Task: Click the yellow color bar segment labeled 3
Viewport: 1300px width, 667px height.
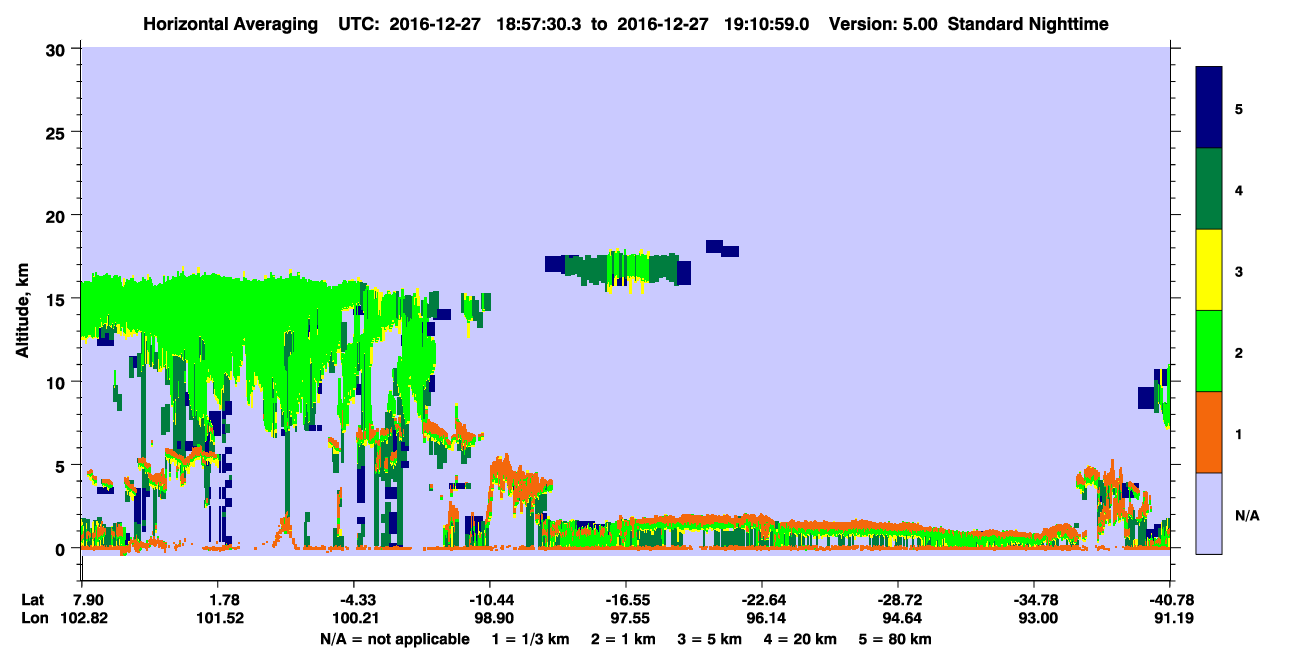Action: pyautogui.click(x=1209, y=270)
